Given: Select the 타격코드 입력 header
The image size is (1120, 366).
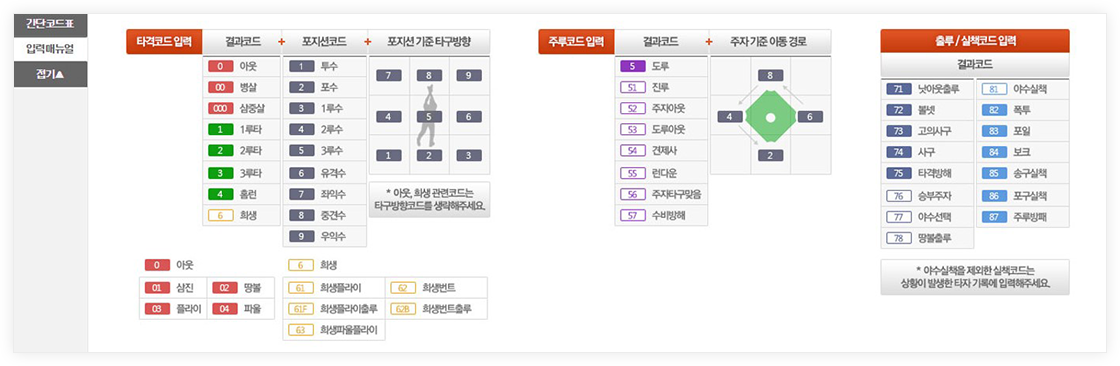Looking at the screenshot, I should pos(164,41).
